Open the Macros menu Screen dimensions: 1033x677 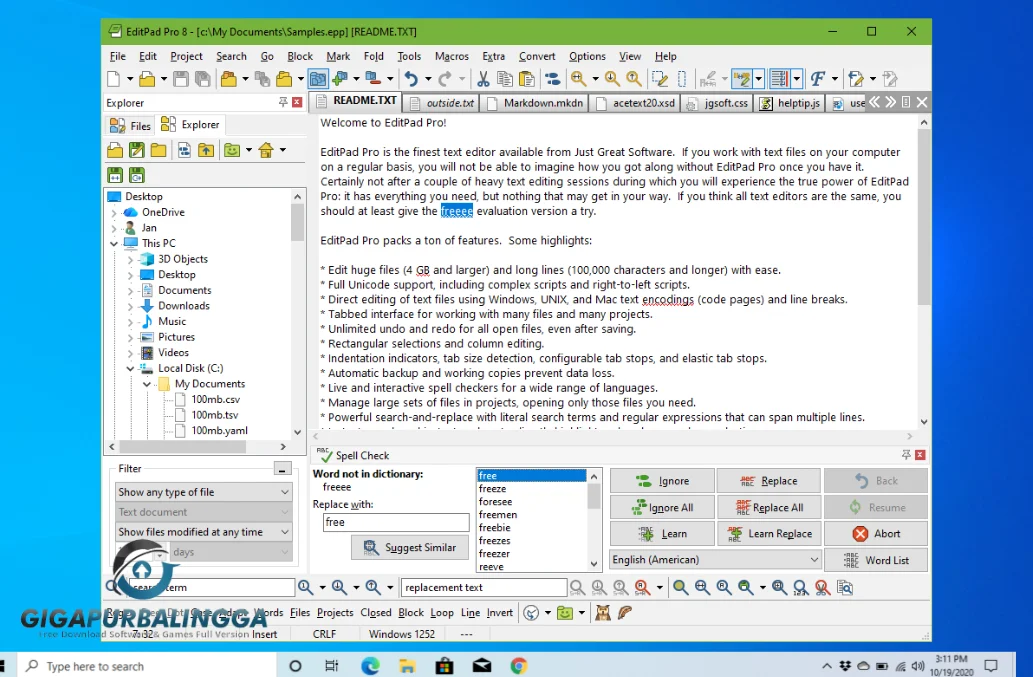coord(451,57)
